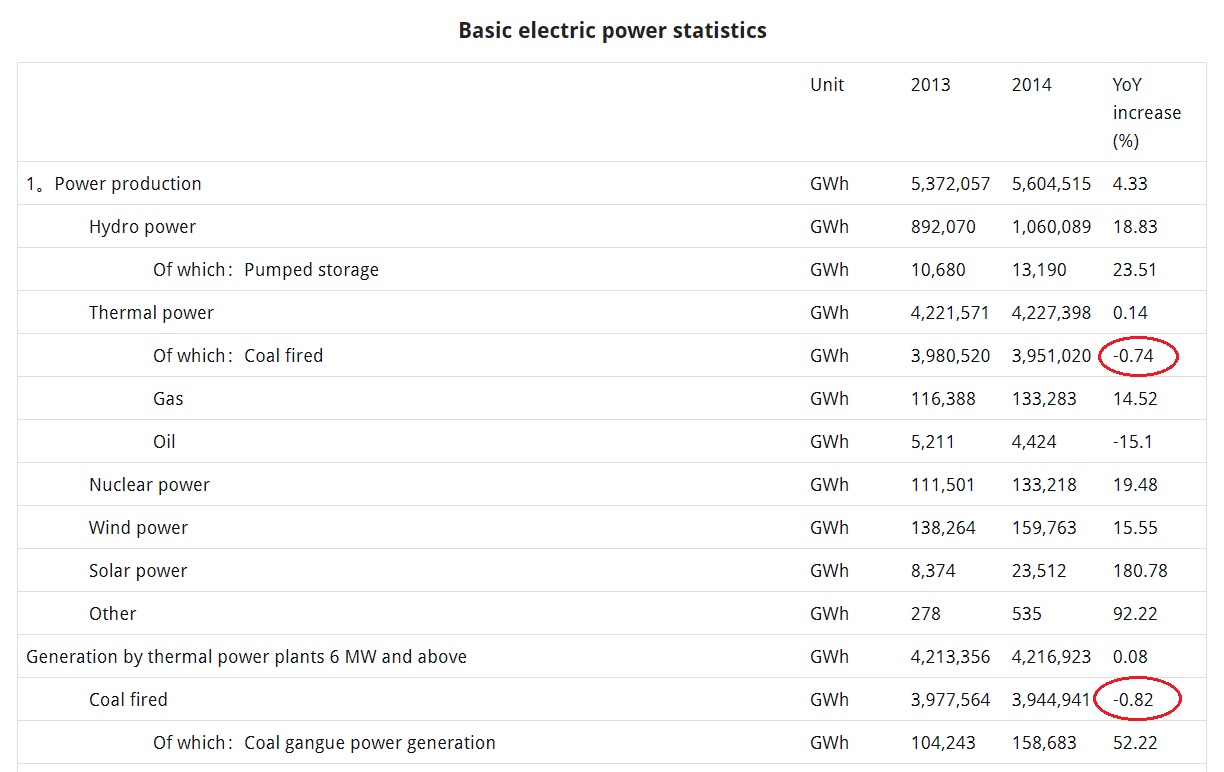Click the Unit column header
Viewport: 1224px width, 772px height.
point(827,85)
